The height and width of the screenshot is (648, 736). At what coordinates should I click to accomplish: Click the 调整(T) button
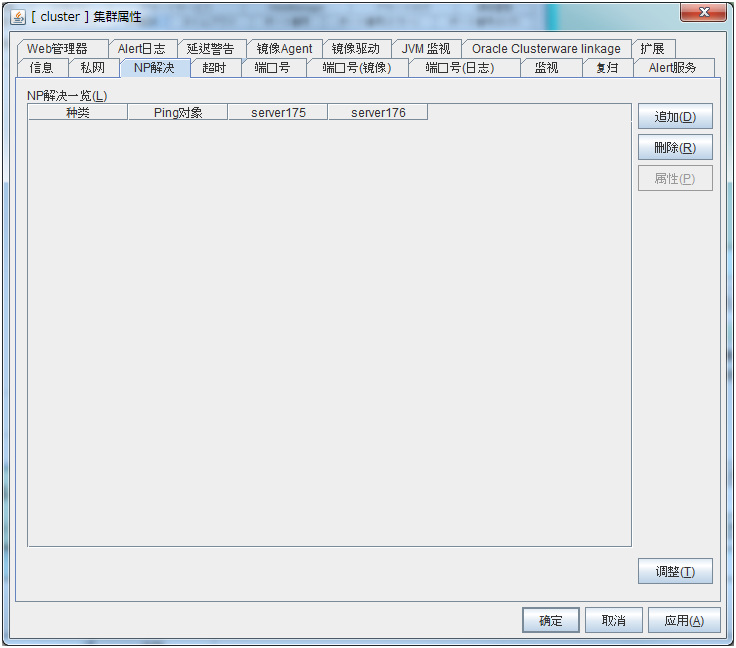tap(675, 572)
